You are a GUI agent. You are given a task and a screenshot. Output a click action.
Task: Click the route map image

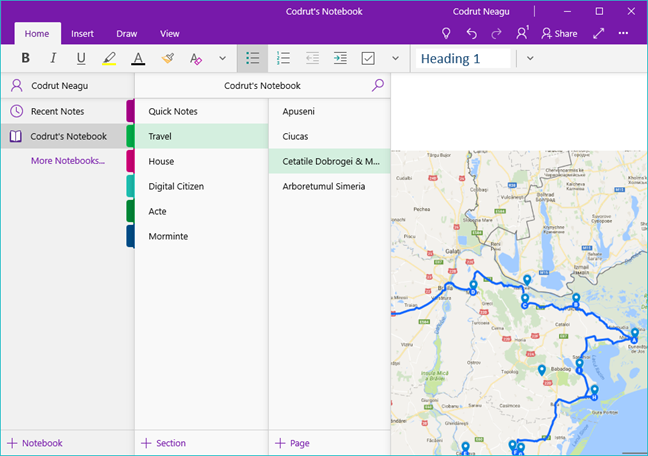coord(519,303)
